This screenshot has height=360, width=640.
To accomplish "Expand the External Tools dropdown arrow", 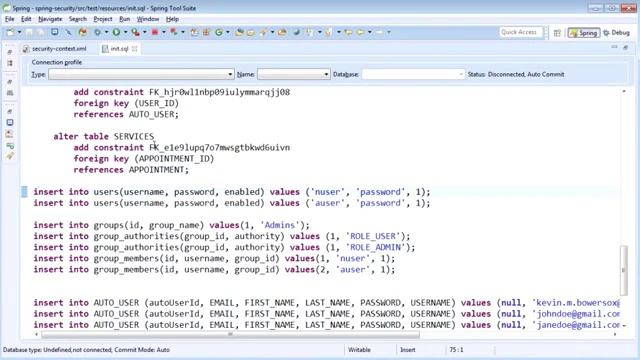I will pyautogui.click(x=183, y=32).
